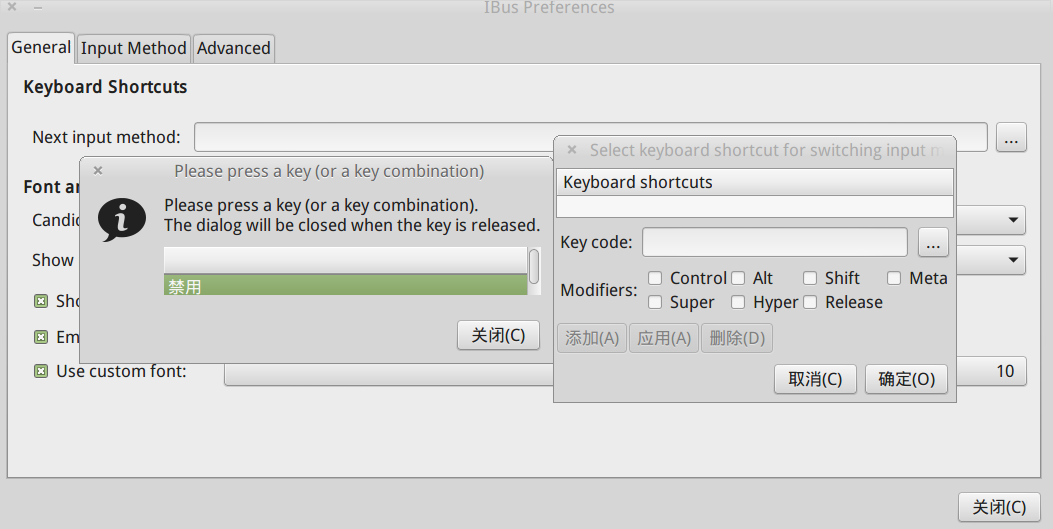This screenshot has width=1053, height=529.
Task: Toggle the Use custom font checkbox
Action: click(41, 371)
